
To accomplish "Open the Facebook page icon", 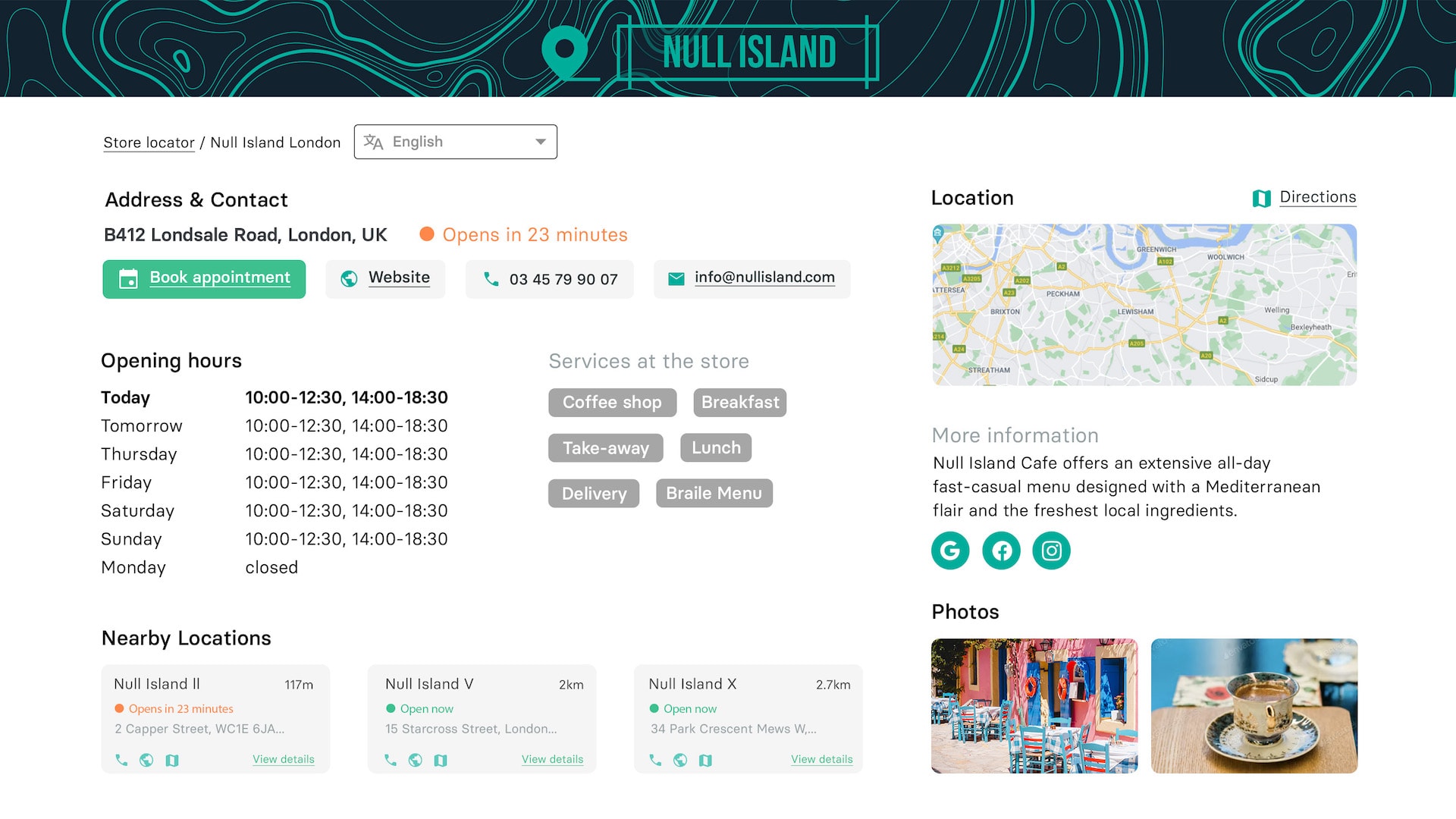I will [x=1001, y=551].
